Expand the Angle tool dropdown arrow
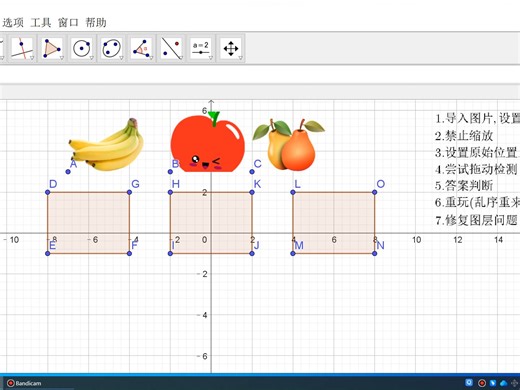 (151, 58)
